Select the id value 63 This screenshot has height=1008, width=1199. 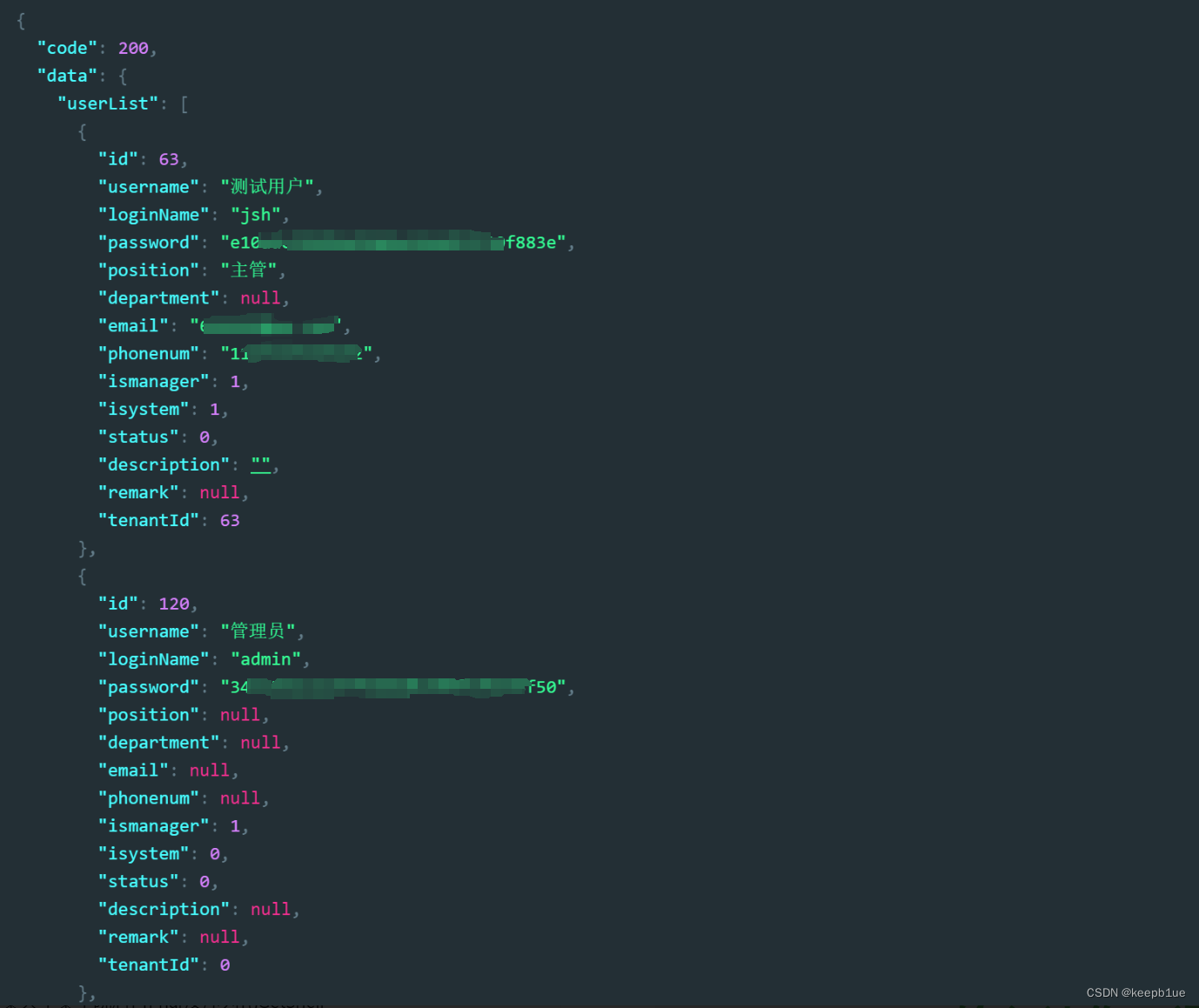click(169, 160)
